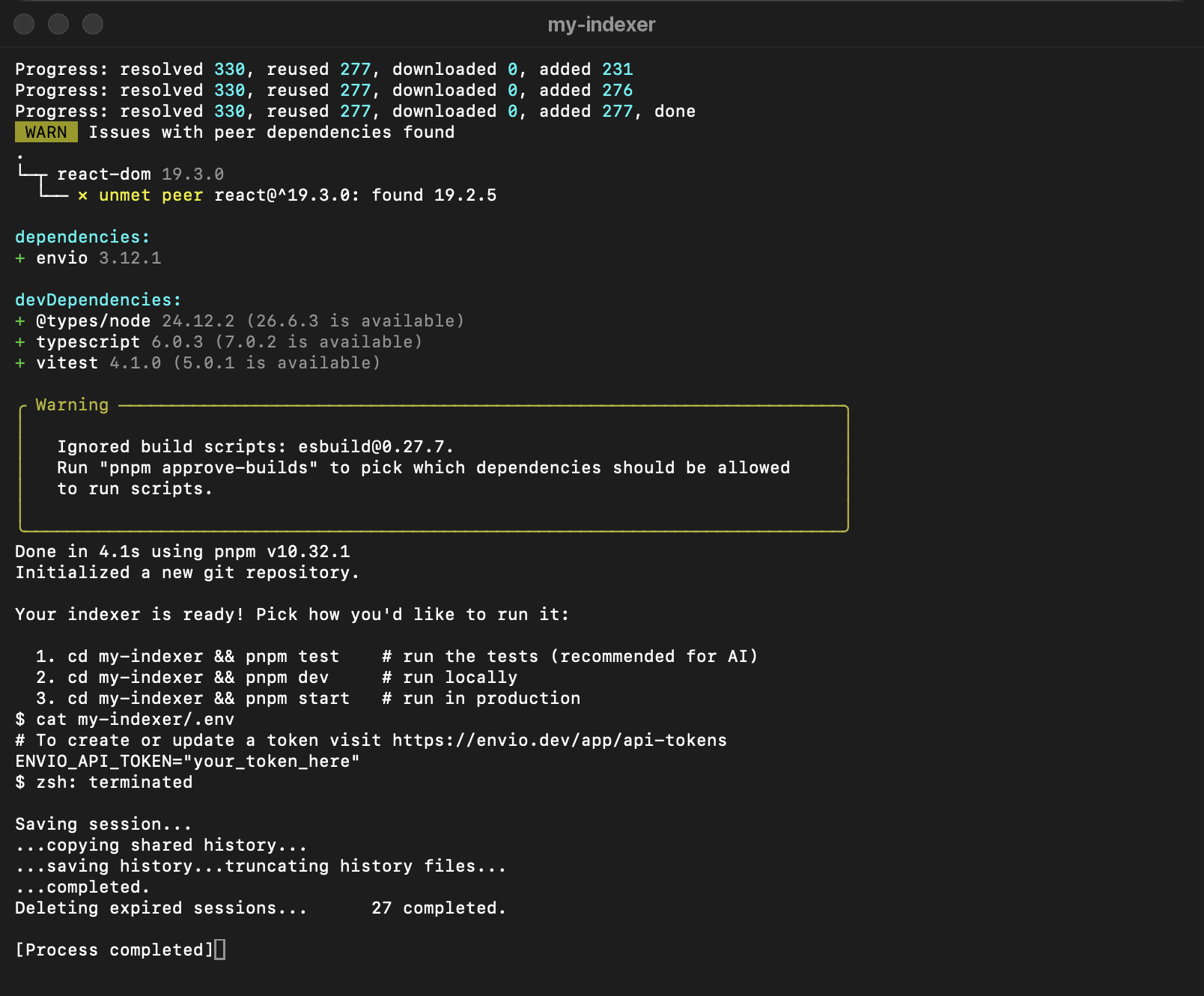The width and height of the screenshot is (1204, 996).
Task: Click the red close window button
Action: point(24,24)
